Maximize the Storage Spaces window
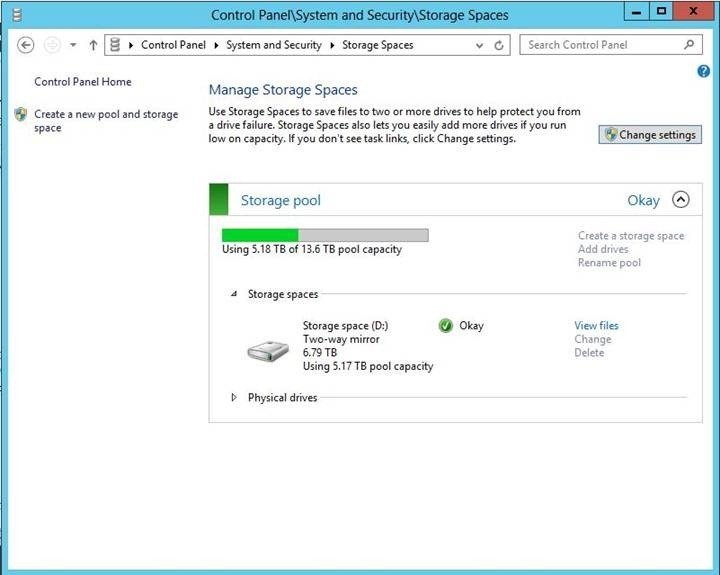This screenshot has width=720, height=575. pos(661,11)
